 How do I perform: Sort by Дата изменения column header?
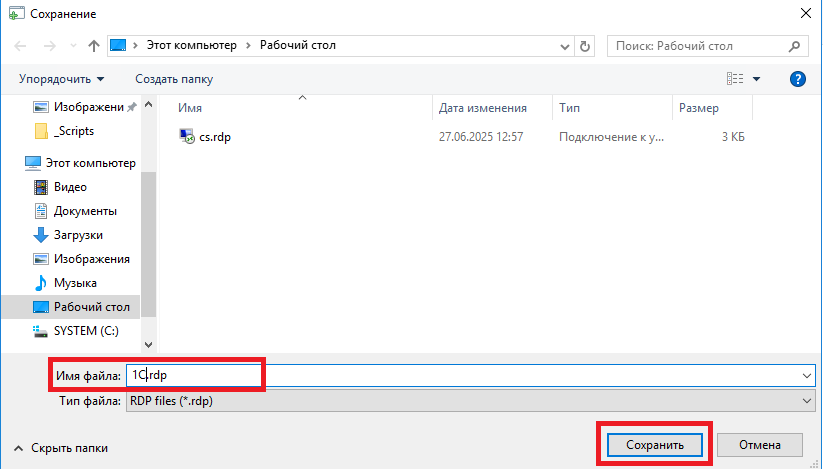tap(483, 108)
